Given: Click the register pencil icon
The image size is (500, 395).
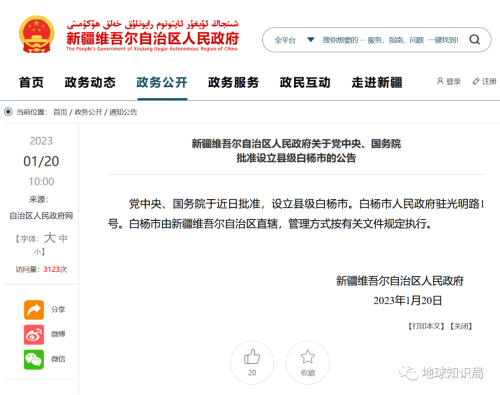Looking at the screenshot, I should coord(476,81).
